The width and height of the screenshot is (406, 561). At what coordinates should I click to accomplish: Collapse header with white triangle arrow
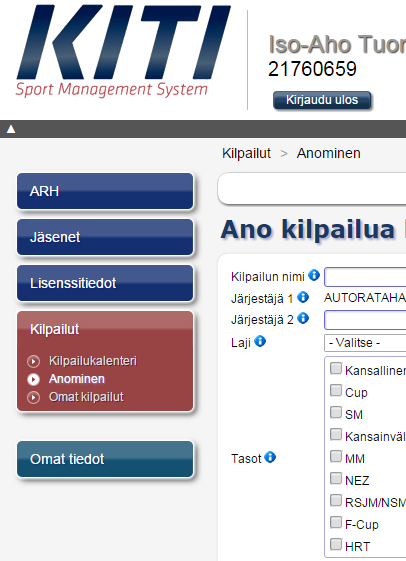point(11,129)
